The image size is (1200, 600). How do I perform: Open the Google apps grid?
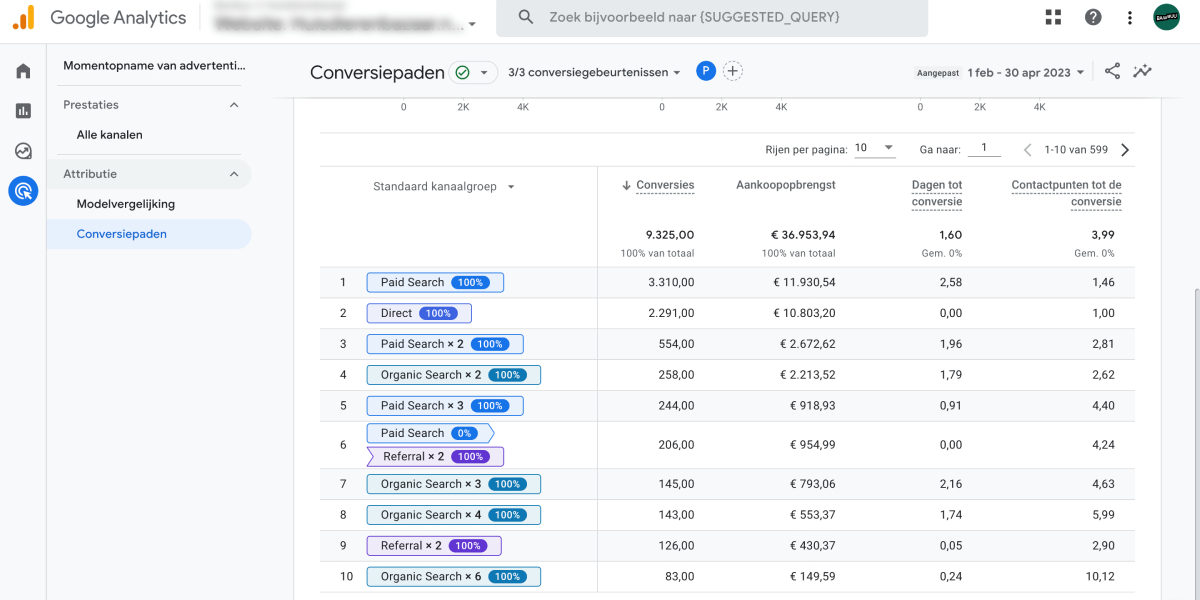tap(1053, 17)
